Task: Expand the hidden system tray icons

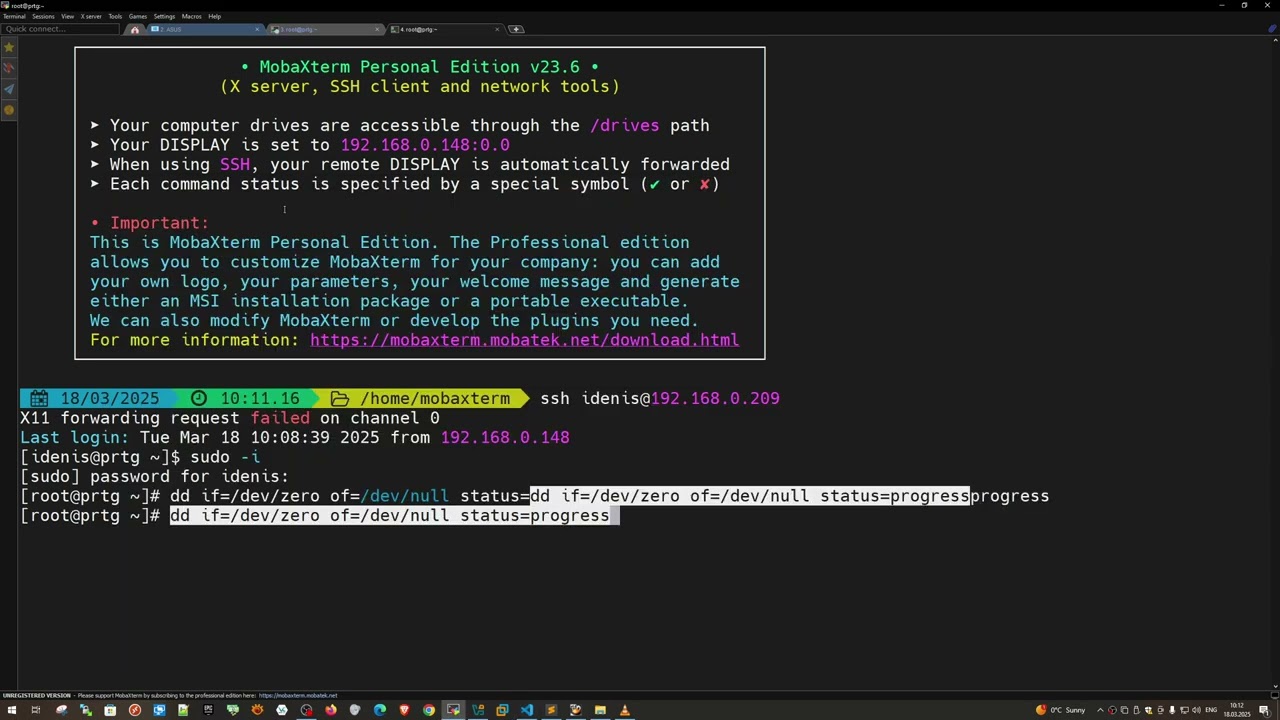Action: click(x=1100, y=710)
